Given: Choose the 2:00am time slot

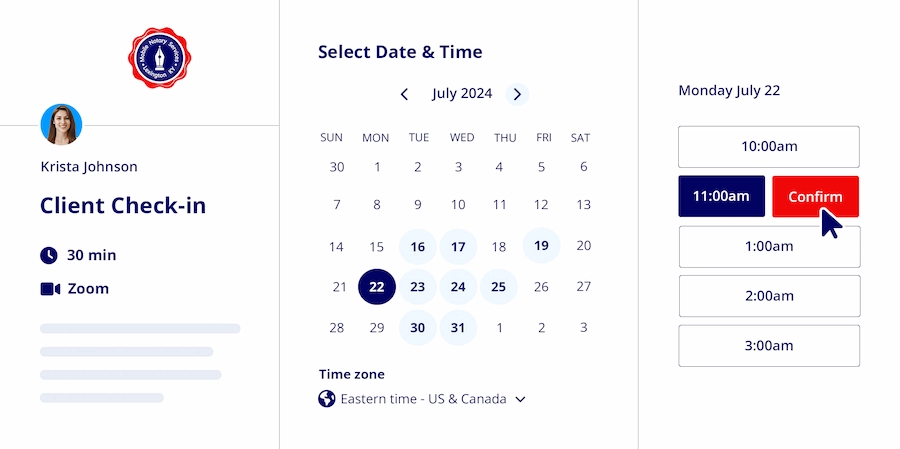Looking at the screenshot, I should click(768, 296).
